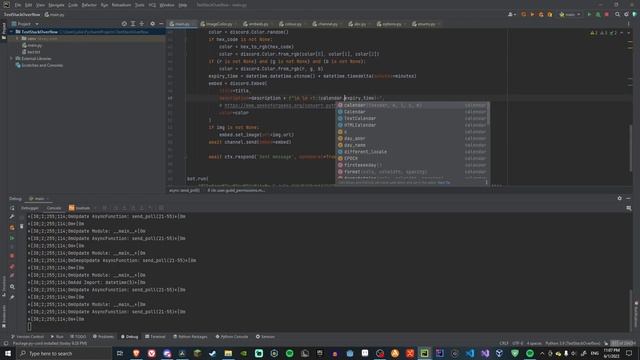Open the Edit menu
Image resolution: width=640 pixels, height=360 pixels.
[28, 5]
